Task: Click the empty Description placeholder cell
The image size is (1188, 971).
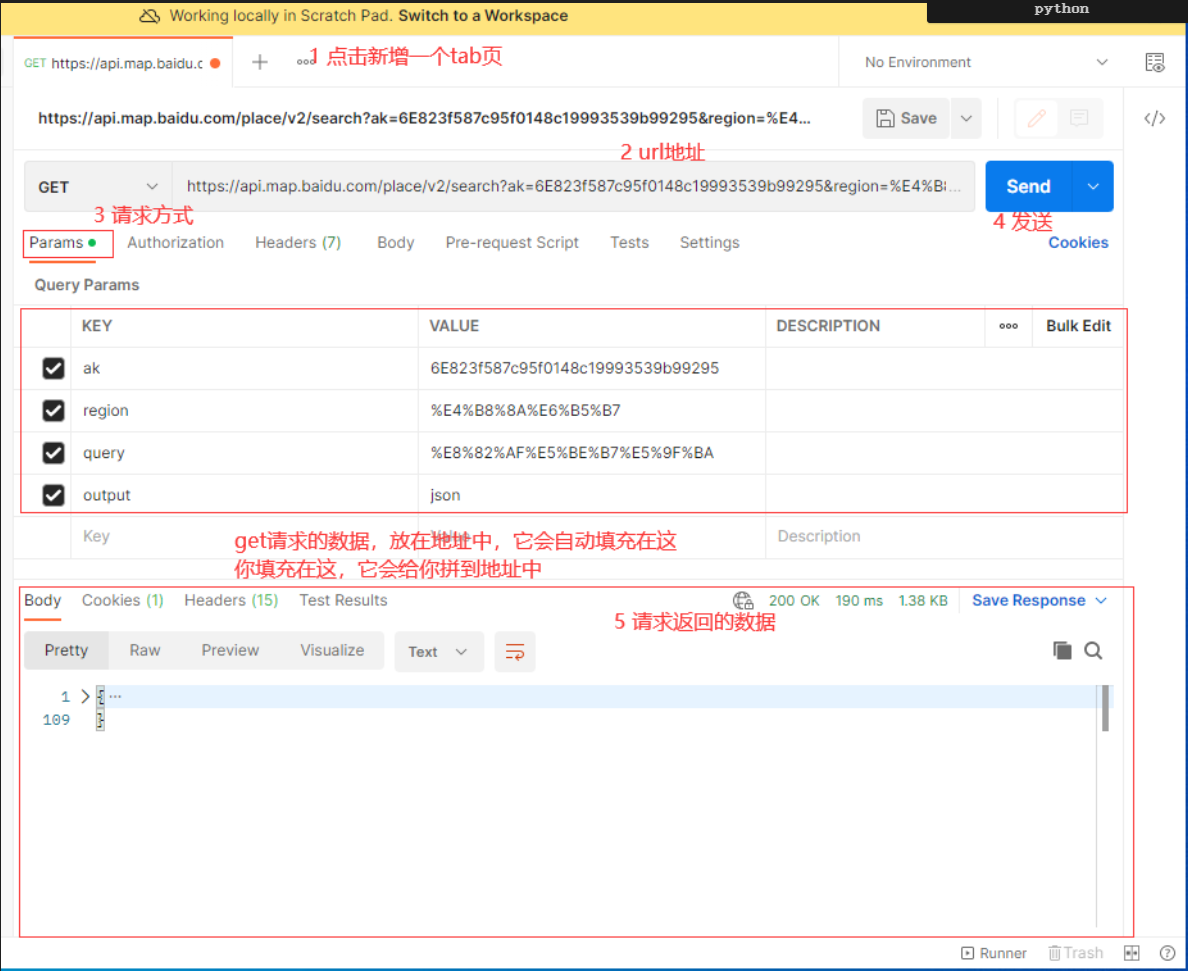Action: point(943,536)
